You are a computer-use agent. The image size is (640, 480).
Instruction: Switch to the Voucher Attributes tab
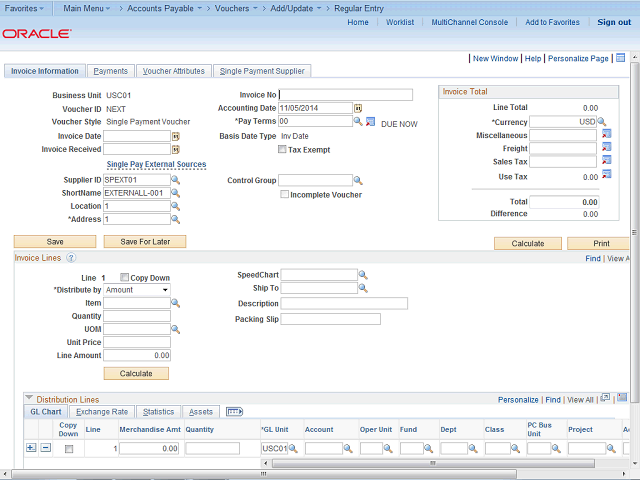[x=174, y=71]
